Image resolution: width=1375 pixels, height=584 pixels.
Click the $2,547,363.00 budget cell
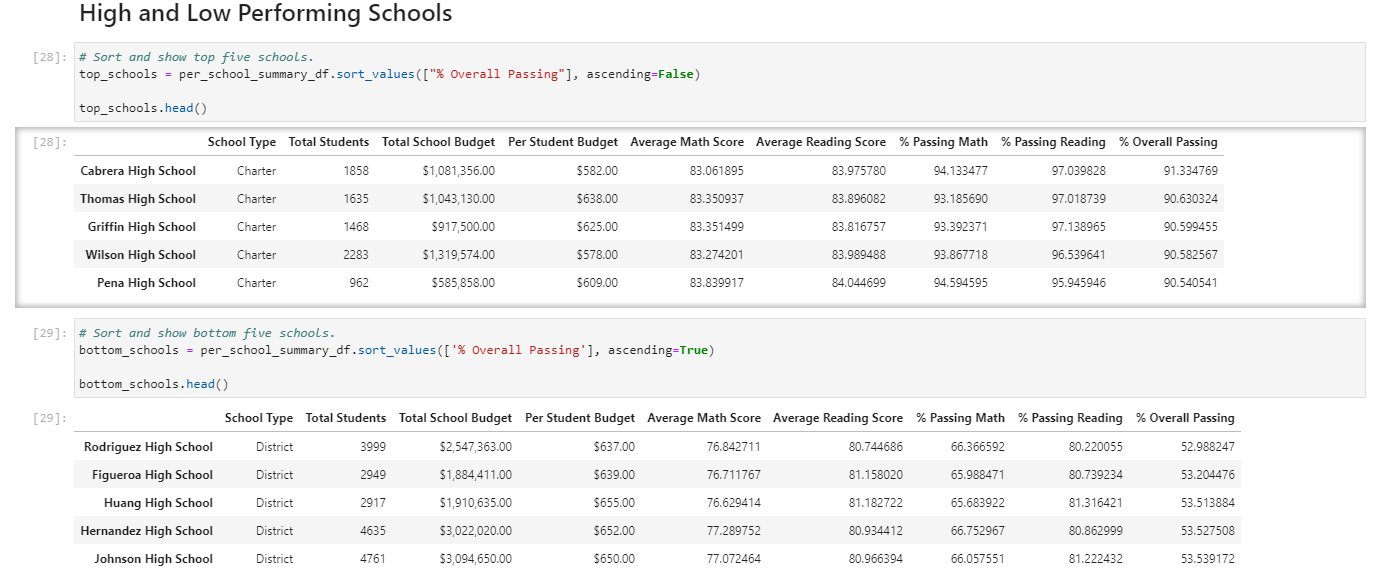475,447
